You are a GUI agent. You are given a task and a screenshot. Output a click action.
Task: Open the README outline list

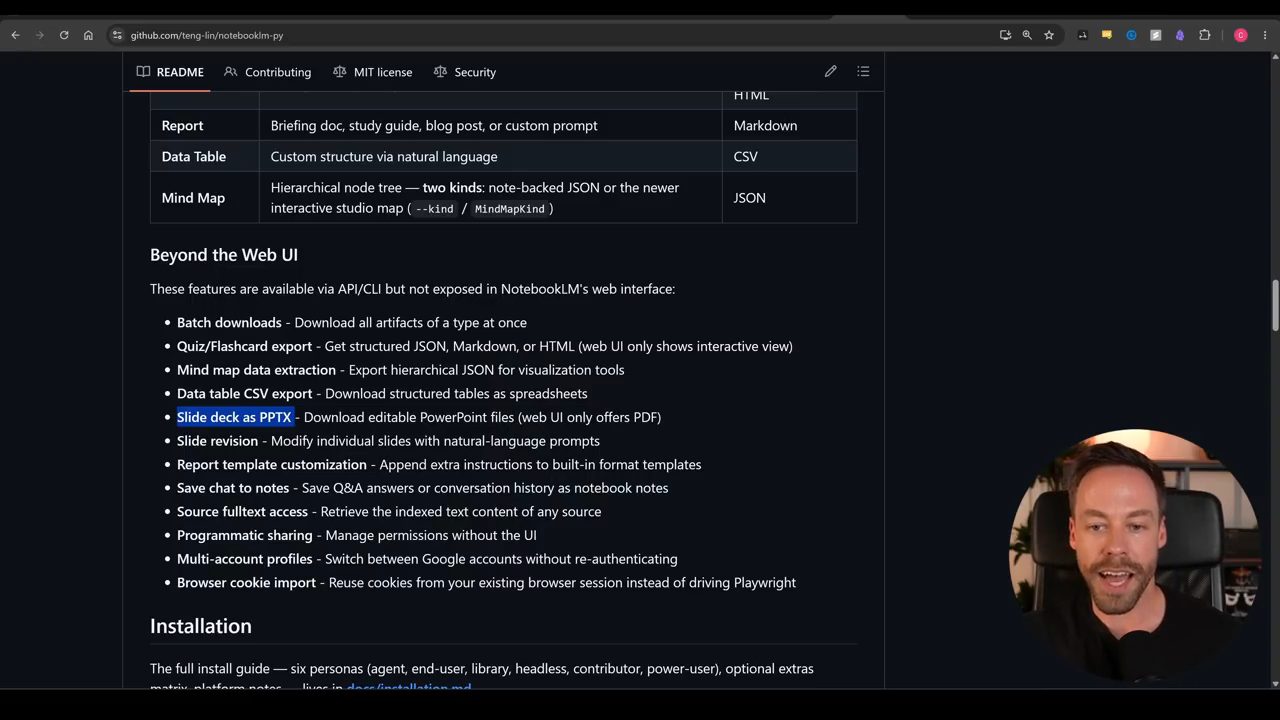(x=863, y=72)
